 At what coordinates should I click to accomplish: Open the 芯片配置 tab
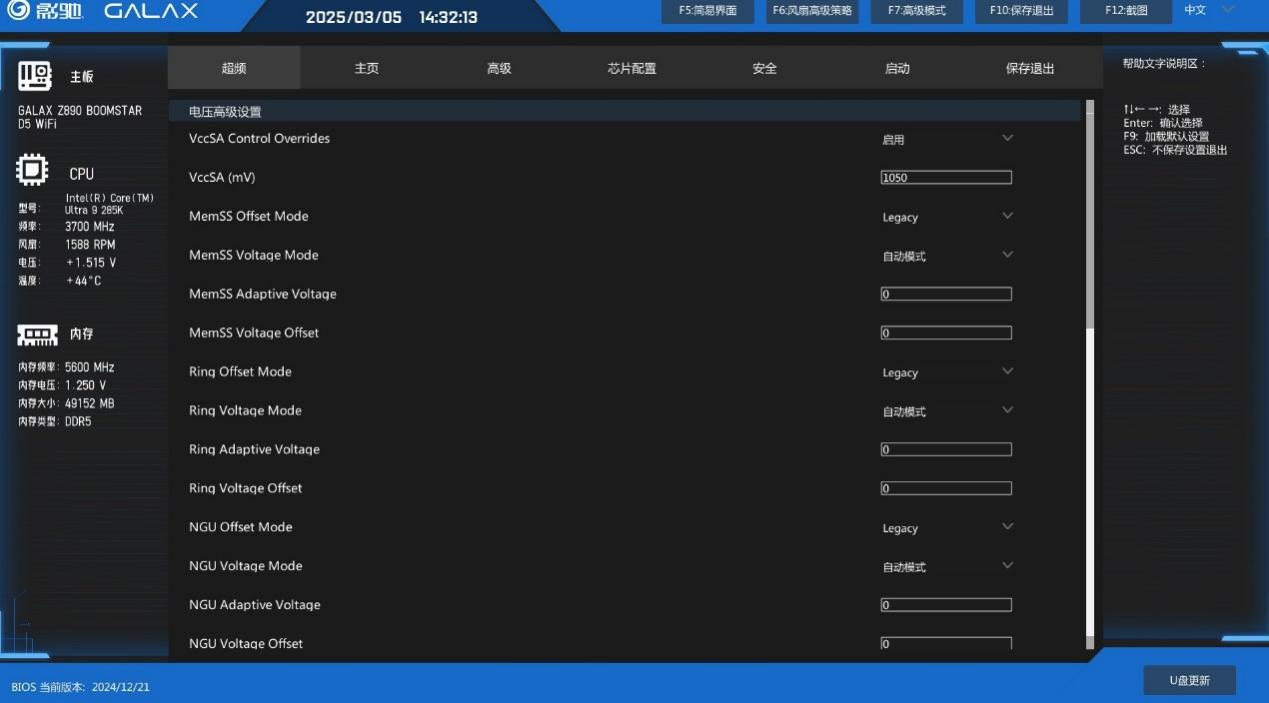tap(632, 68)
